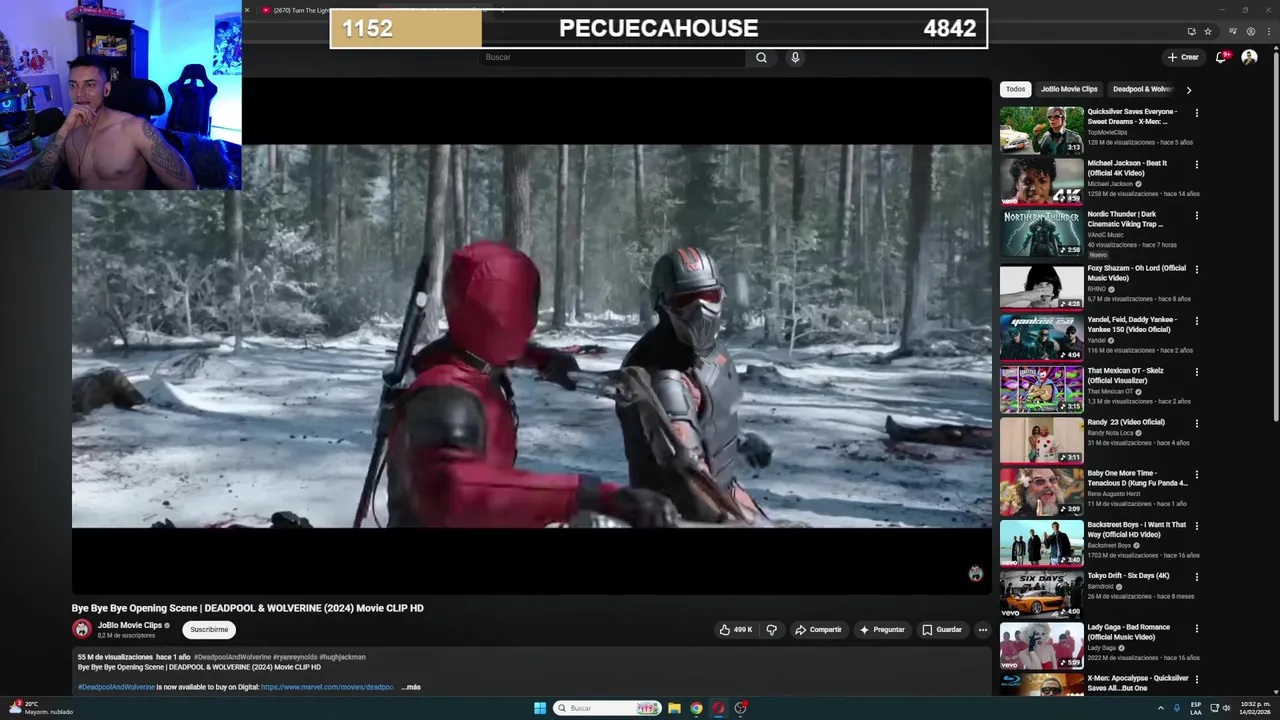Click the ESP LAA language indicator
The image size is (1280, 720).
1196,708
